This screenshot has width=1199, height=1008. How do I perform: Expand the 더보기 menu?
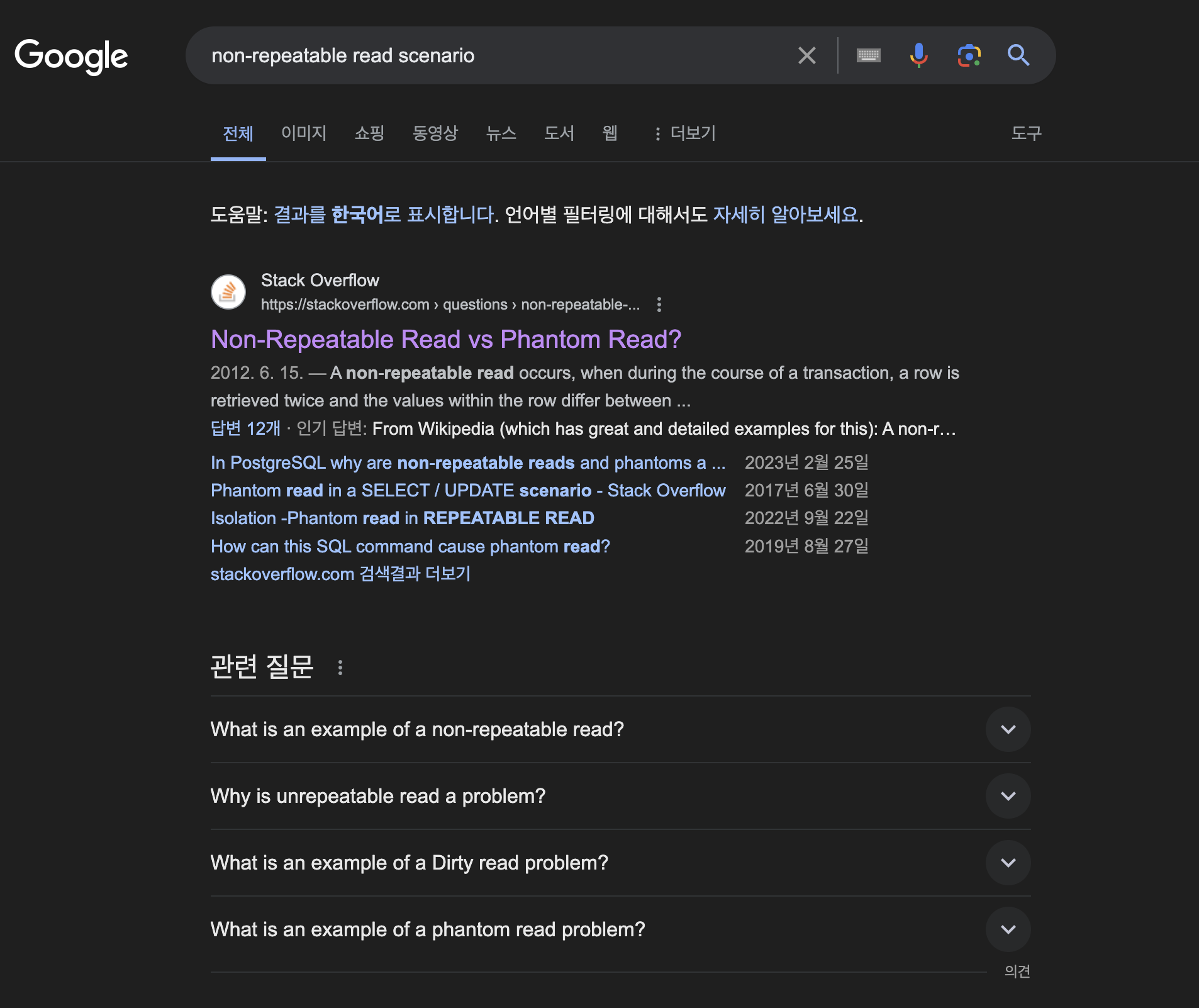click(x=684, y=133)
